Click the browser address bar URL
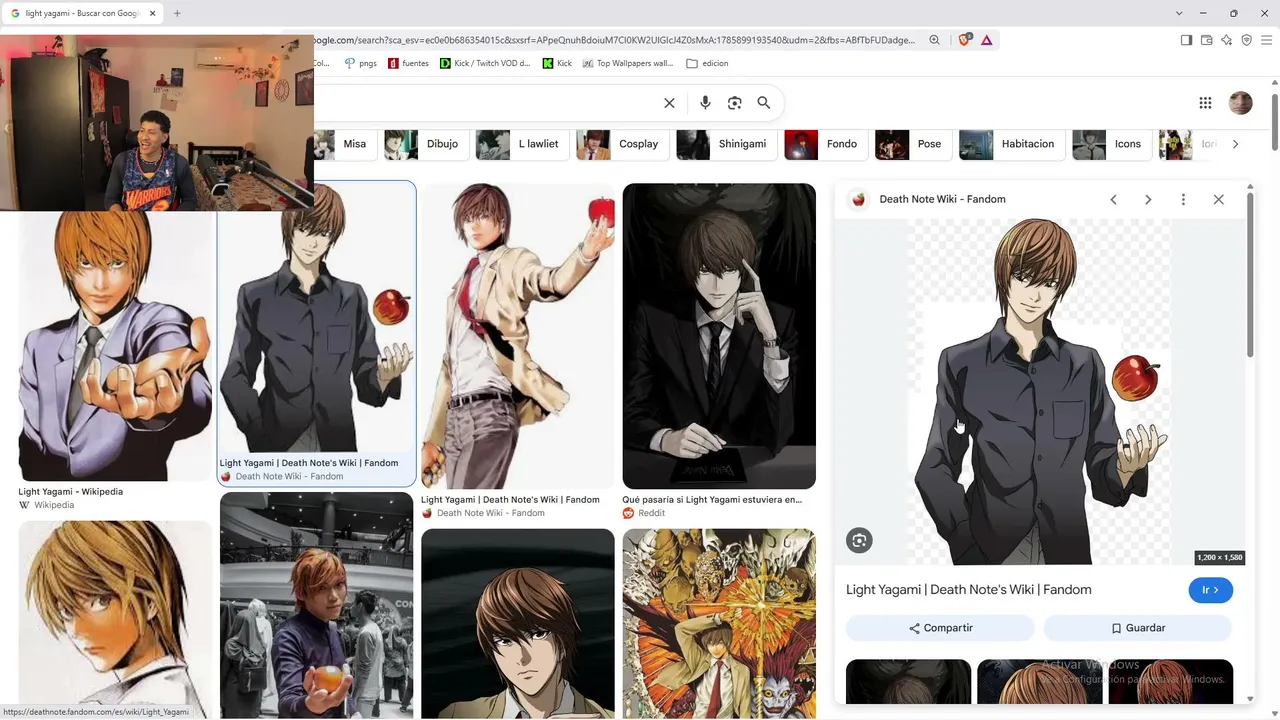 614,40
